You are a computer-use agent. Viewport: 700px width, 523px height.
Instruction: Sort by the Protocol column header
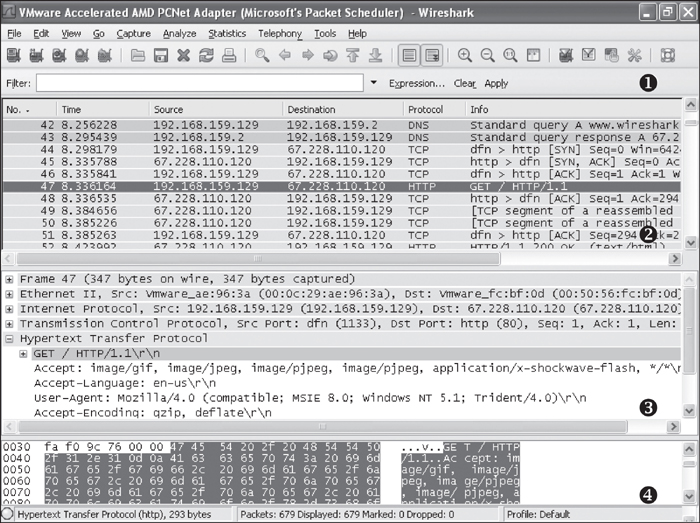(434, 109)
